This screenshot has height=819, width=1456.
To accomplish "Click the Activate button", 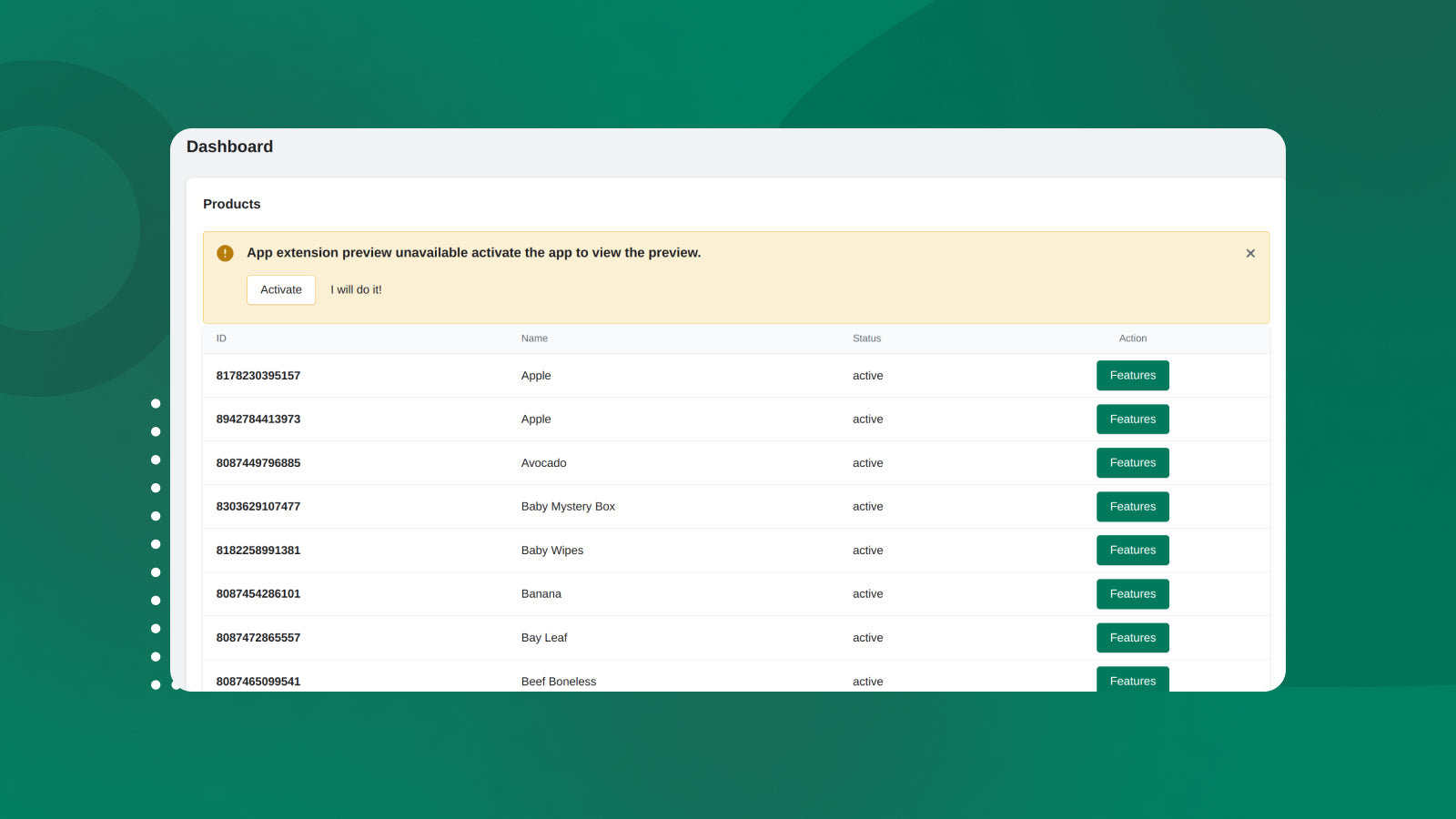I will pos(281,289).
